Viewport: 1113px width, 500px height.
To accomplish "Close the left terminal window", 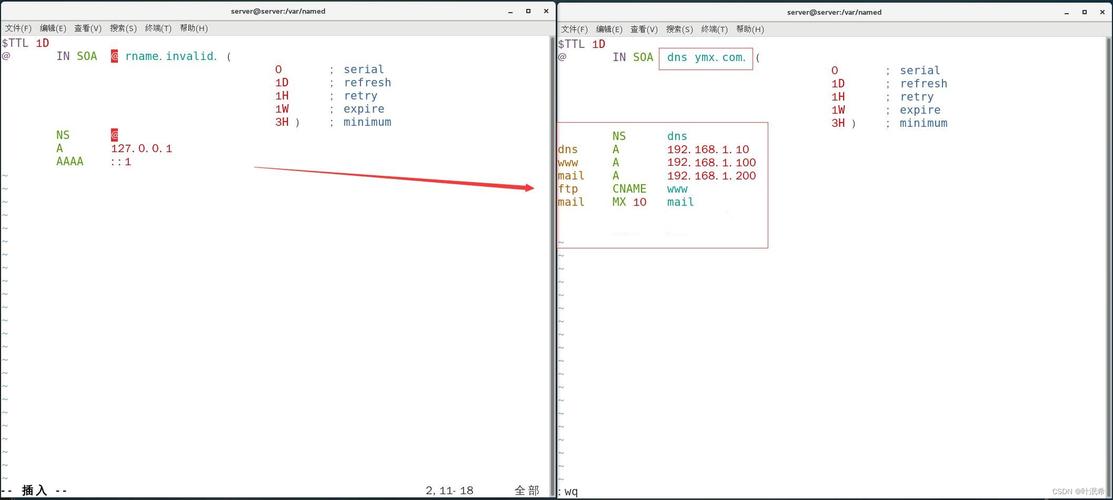I will click(545, 11).
